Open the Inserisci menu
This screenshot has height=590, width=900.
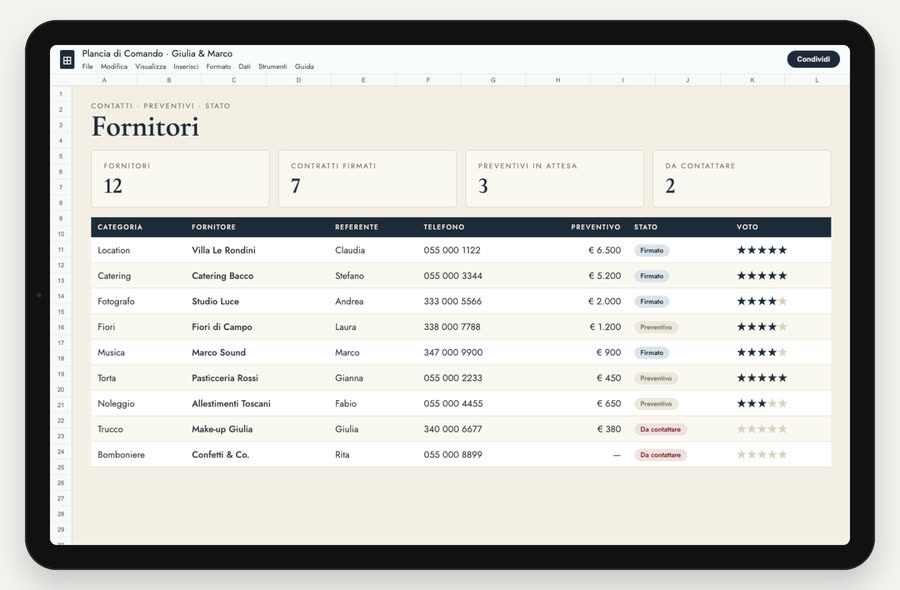[186, 67]
